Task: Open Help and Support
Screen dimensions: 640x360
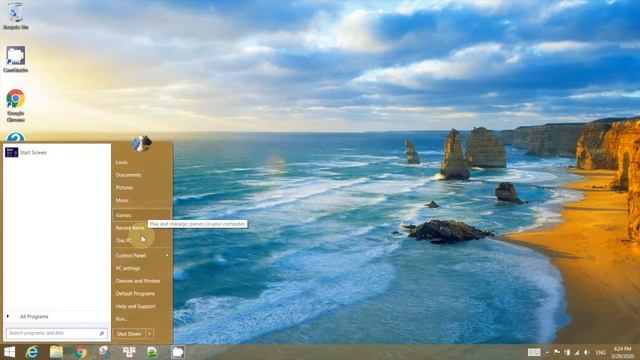Action: point(136,306)
